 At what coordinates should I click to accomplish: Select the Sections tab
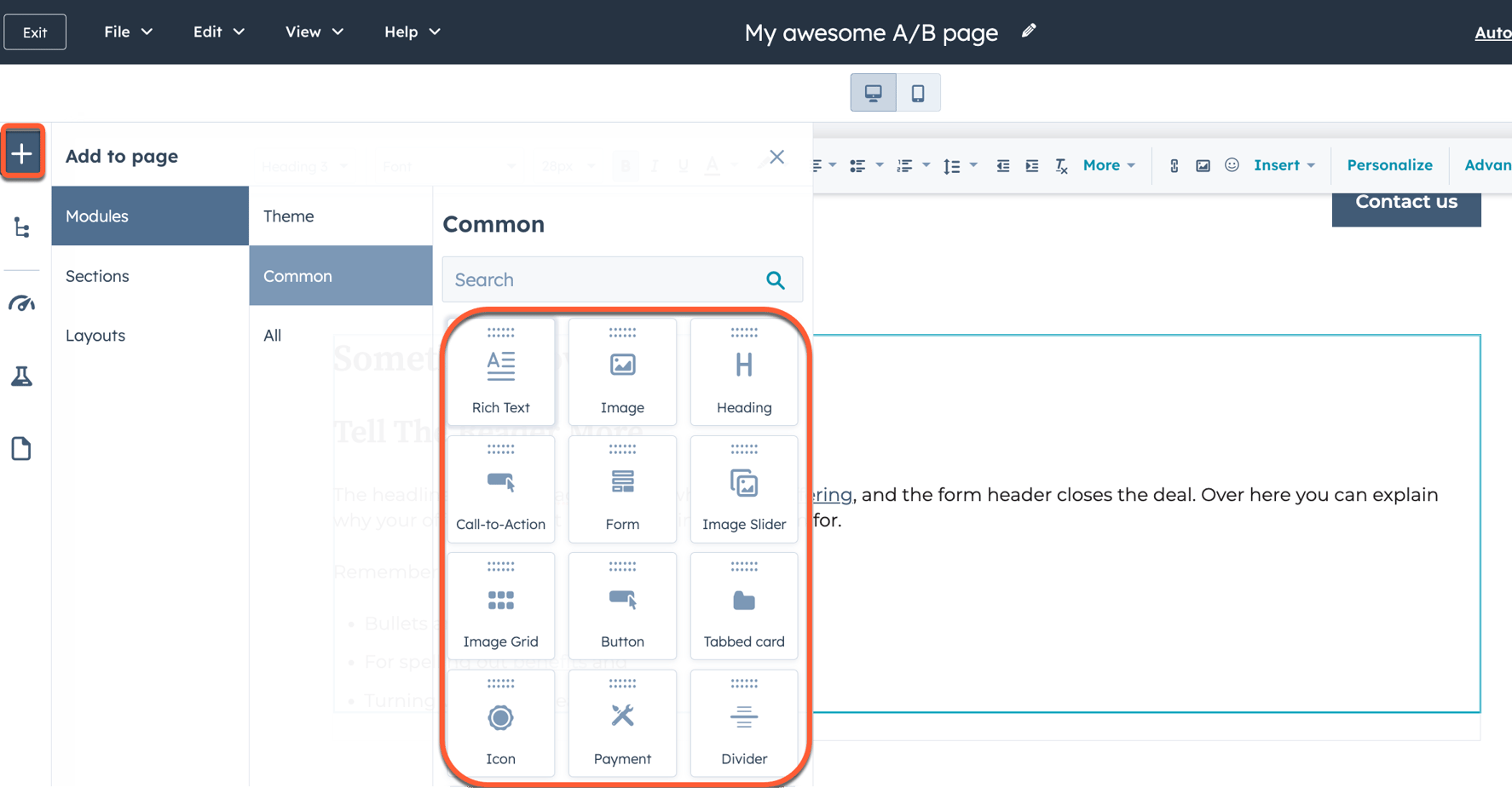[97, 276]
